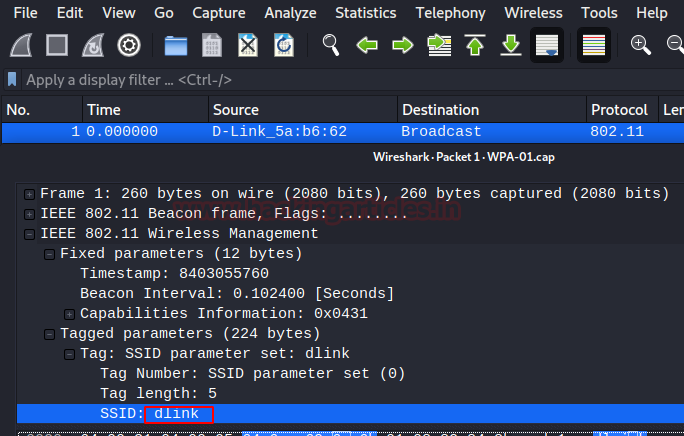684x436 pixels.
Task: Go to a specified packet
Action: 439,45
